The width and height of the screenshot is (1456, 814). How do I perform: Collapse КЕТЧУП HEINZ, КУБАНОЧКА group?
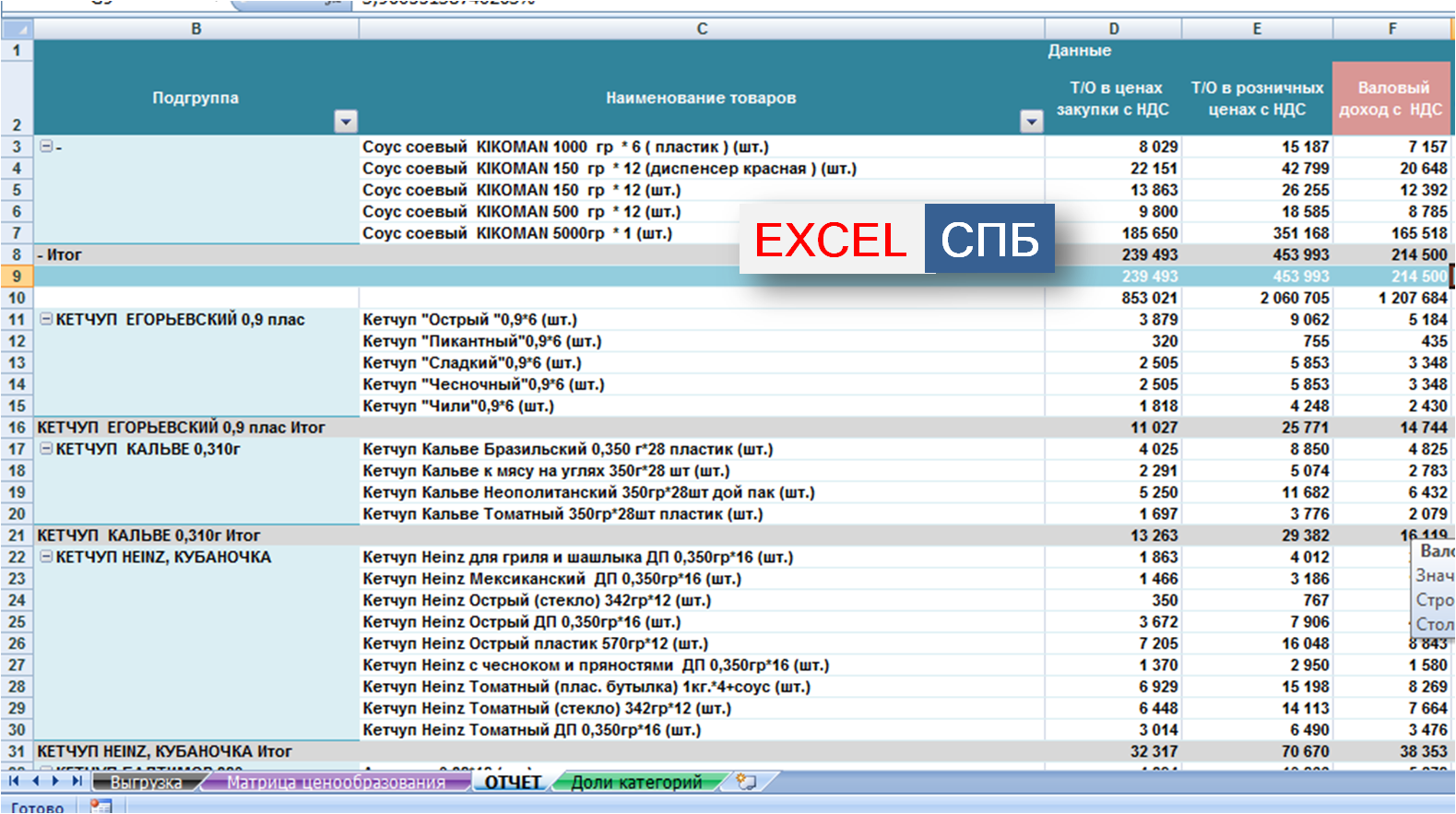[46, 557]
